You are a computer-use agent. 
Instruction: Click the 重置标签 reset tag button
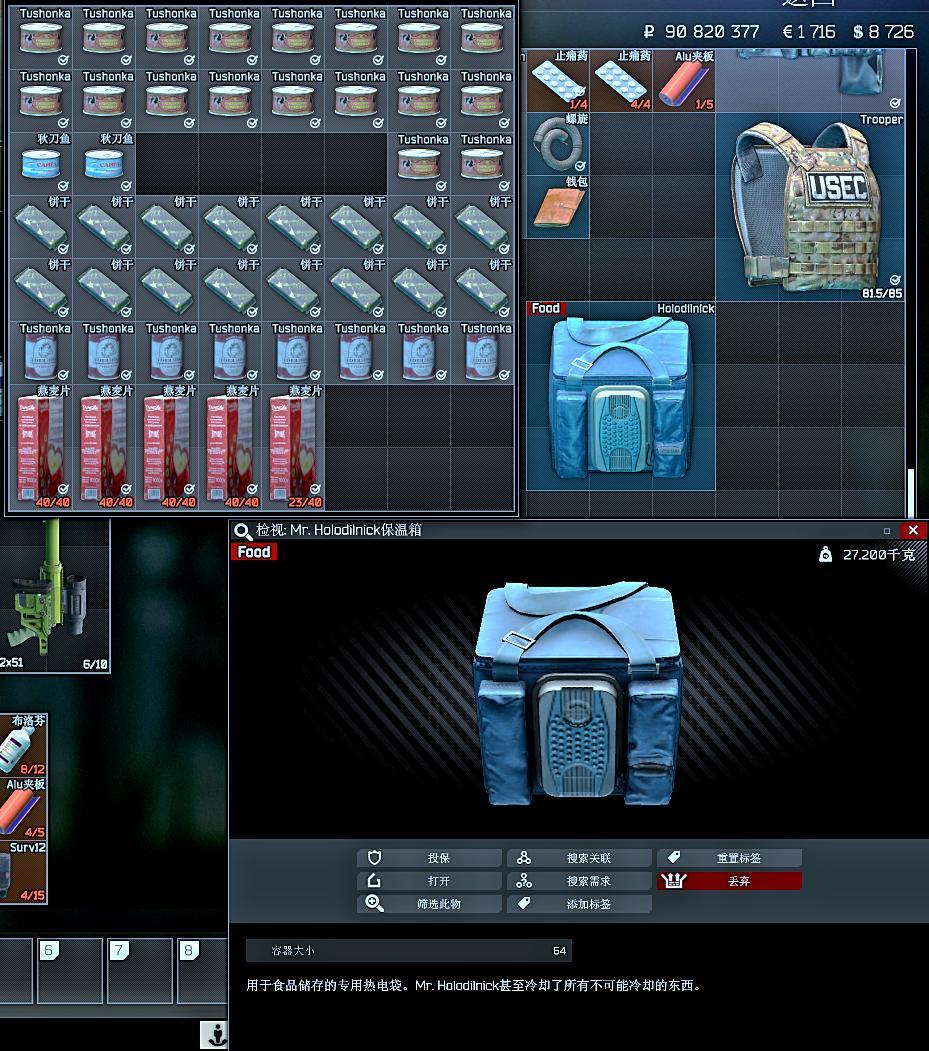pos(730,858)
